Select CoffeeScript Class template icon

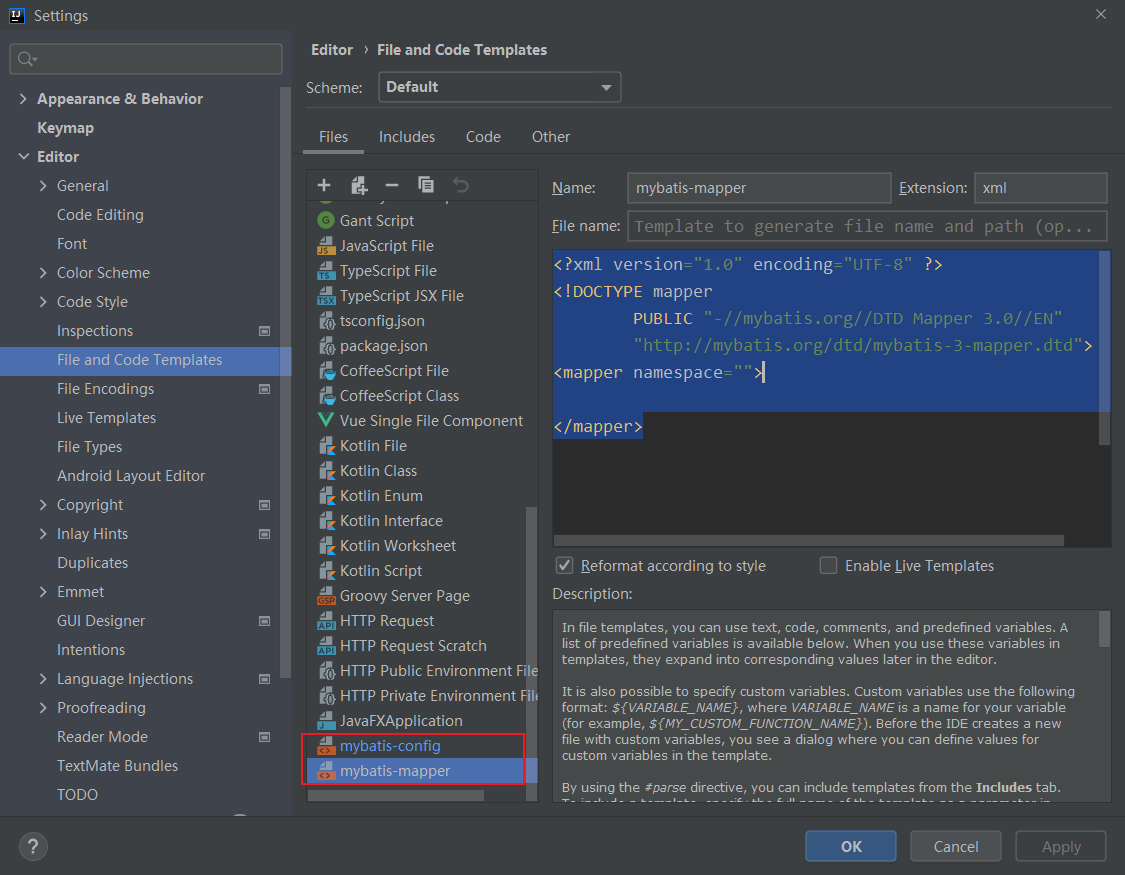point(326,396)
